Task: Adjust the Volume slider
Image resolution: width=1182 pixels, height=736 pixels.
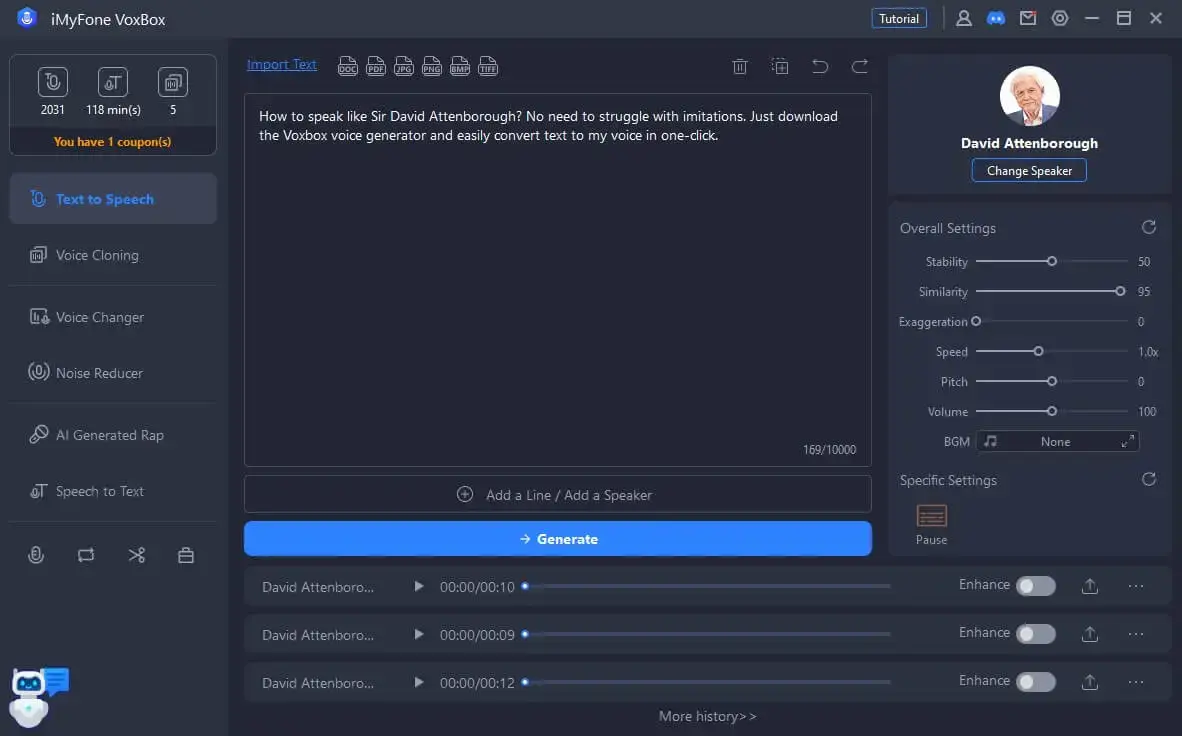Action: point(1052,411)
